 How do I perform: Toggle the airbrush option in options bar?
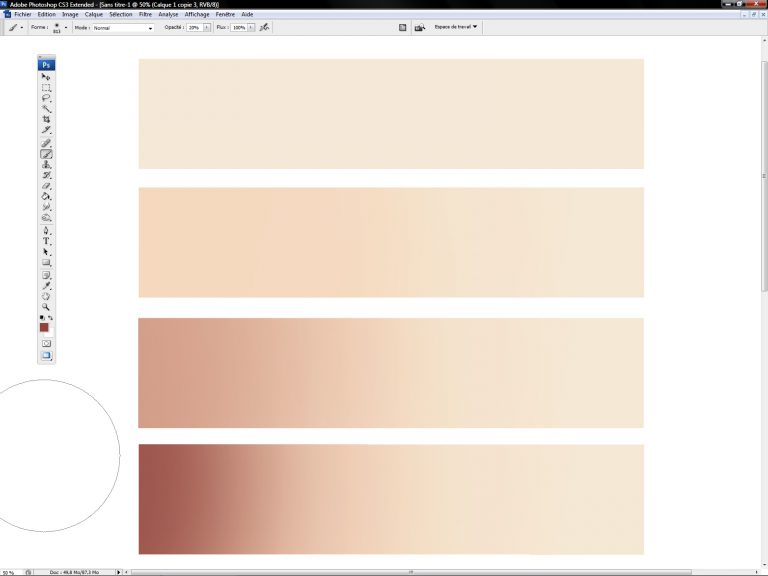(264, 28)
